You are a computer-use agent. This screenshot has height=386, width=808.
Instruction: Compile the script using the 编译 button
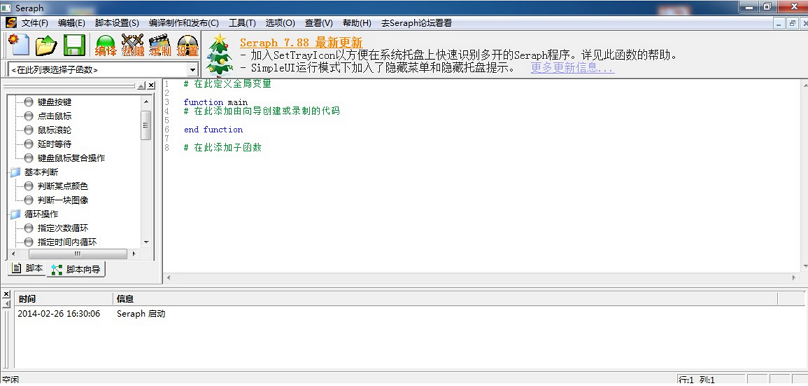point(106,45)
